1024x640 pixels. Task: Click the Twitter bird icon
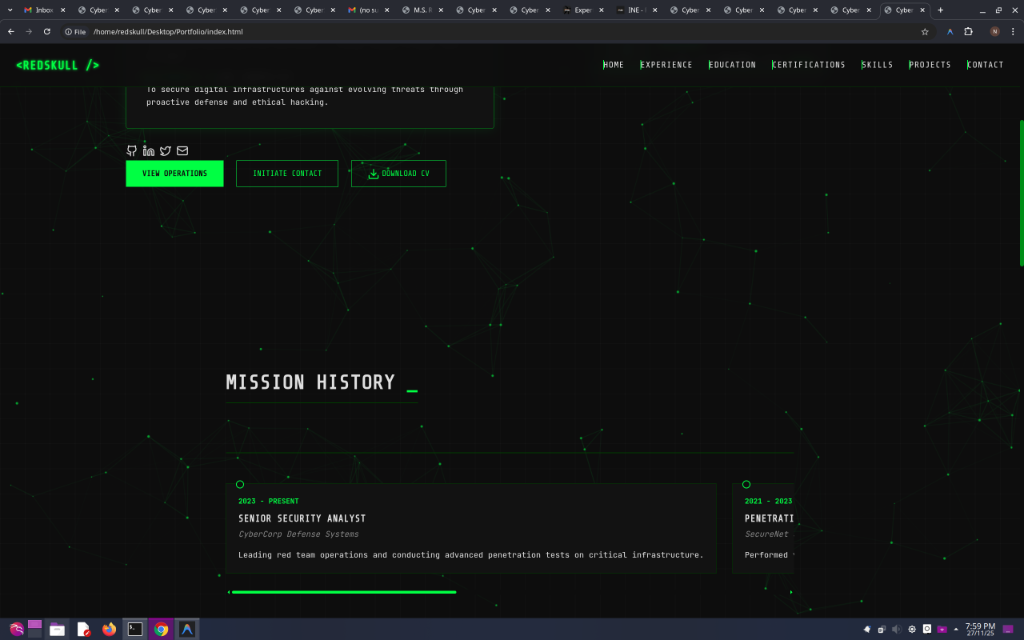click(165, 151)
